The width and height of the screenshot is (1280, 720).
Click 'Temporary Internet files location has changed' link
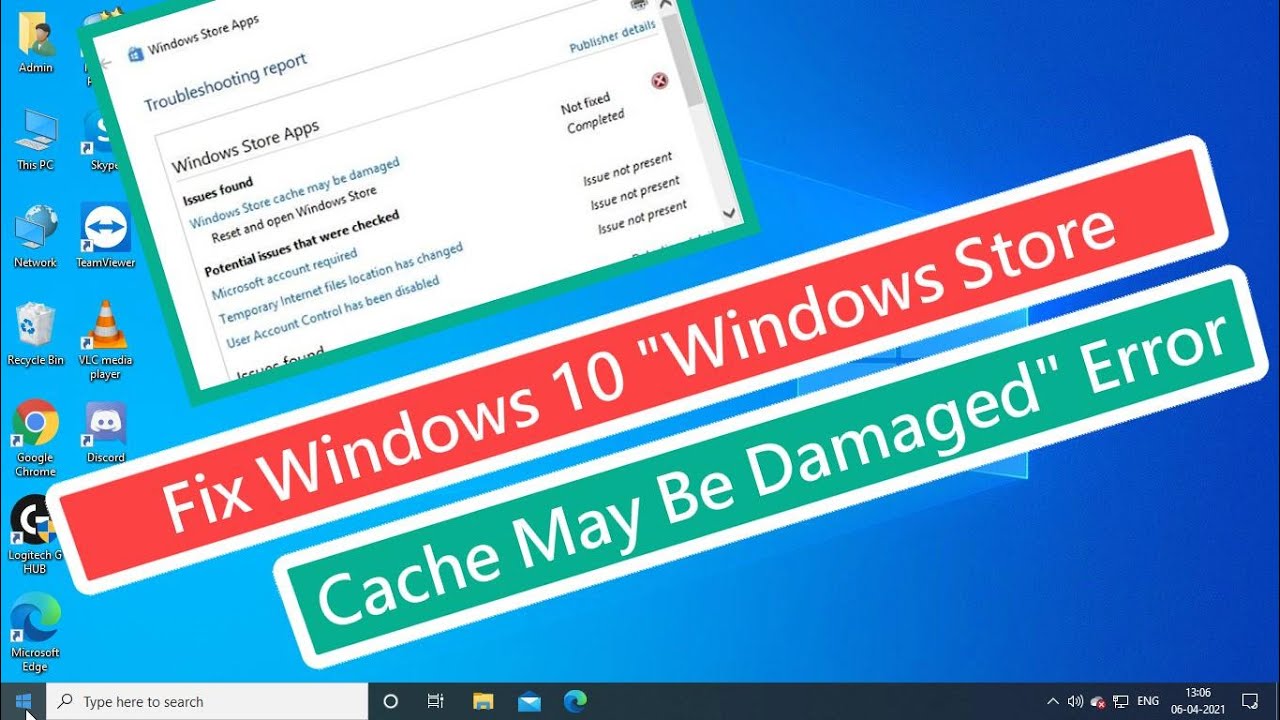[341, 283]
